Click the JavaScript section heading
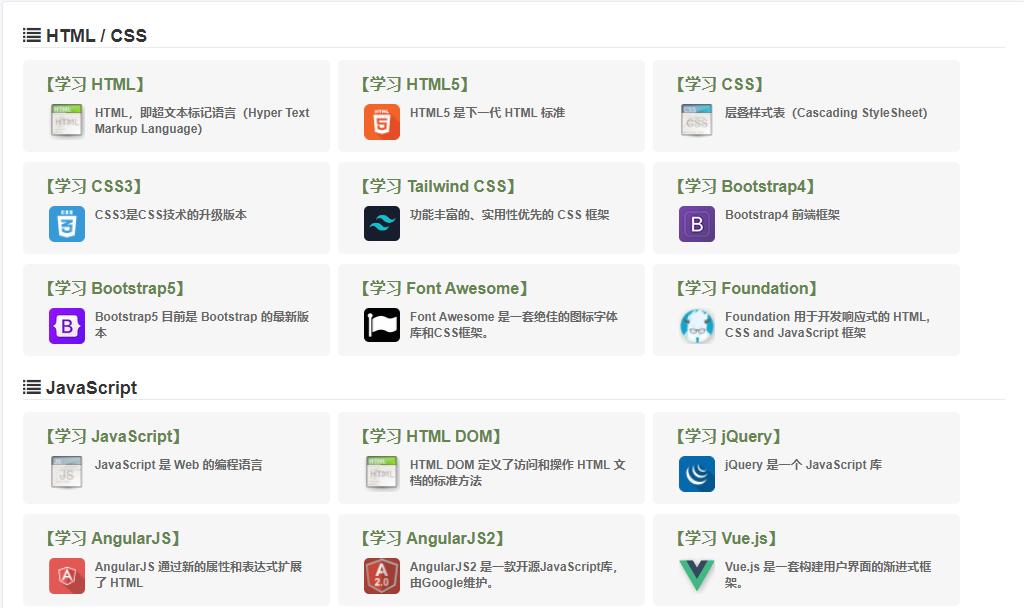 coord(91,388)
